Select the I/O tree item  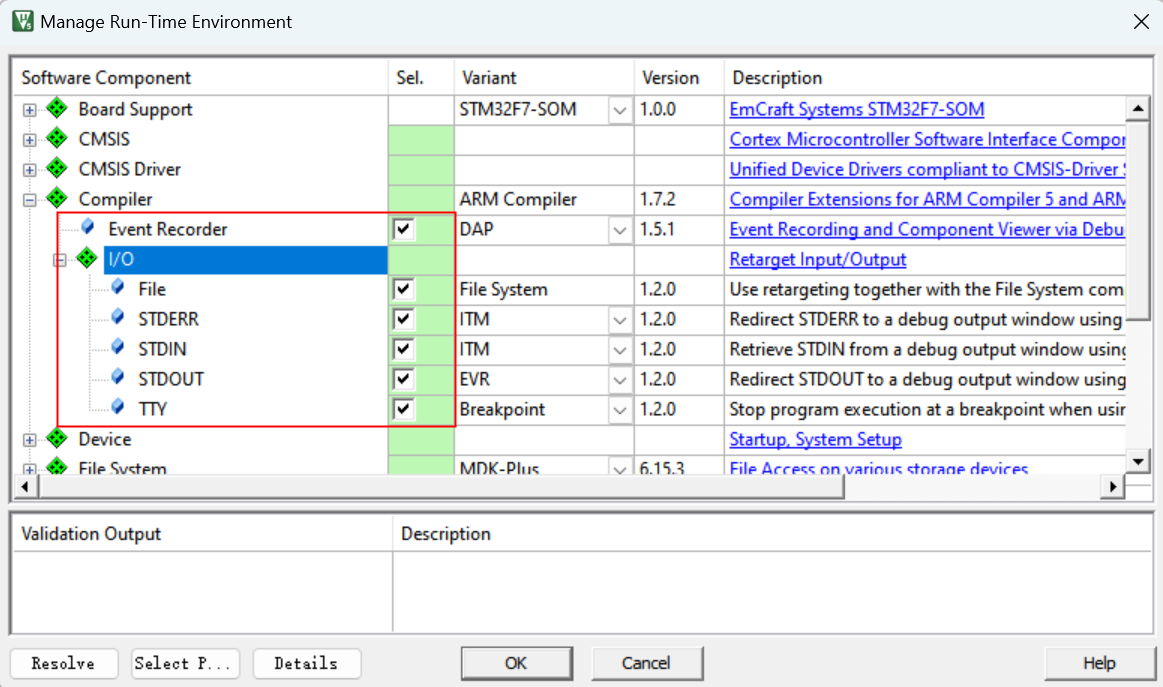point(121,259)
